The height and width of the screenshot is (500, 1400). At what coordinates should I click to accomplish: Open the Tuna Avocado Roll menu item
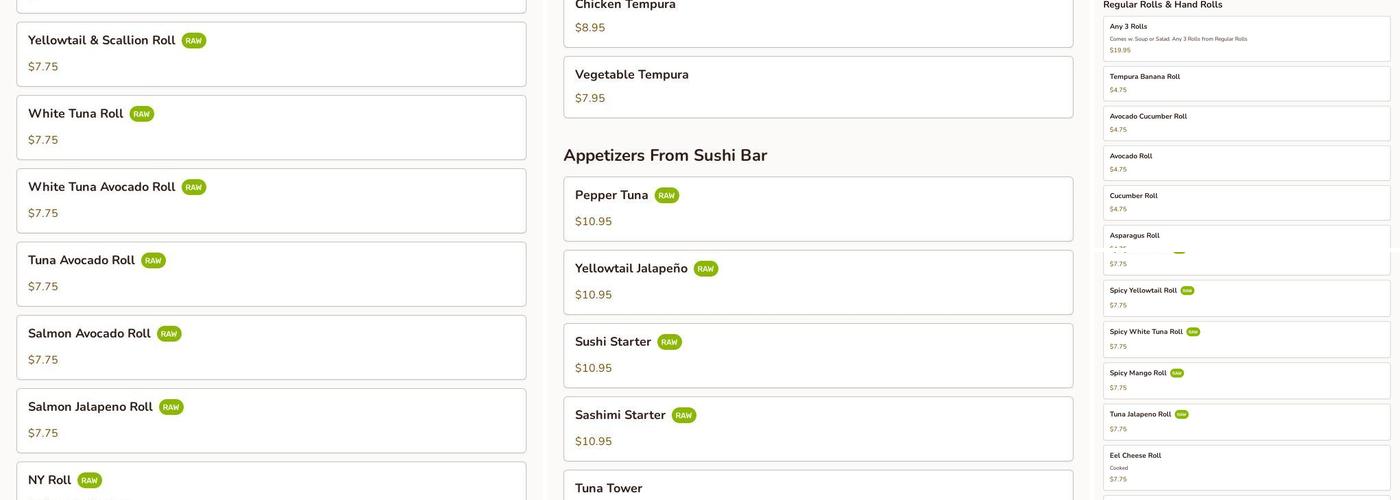tap(271, 274)
